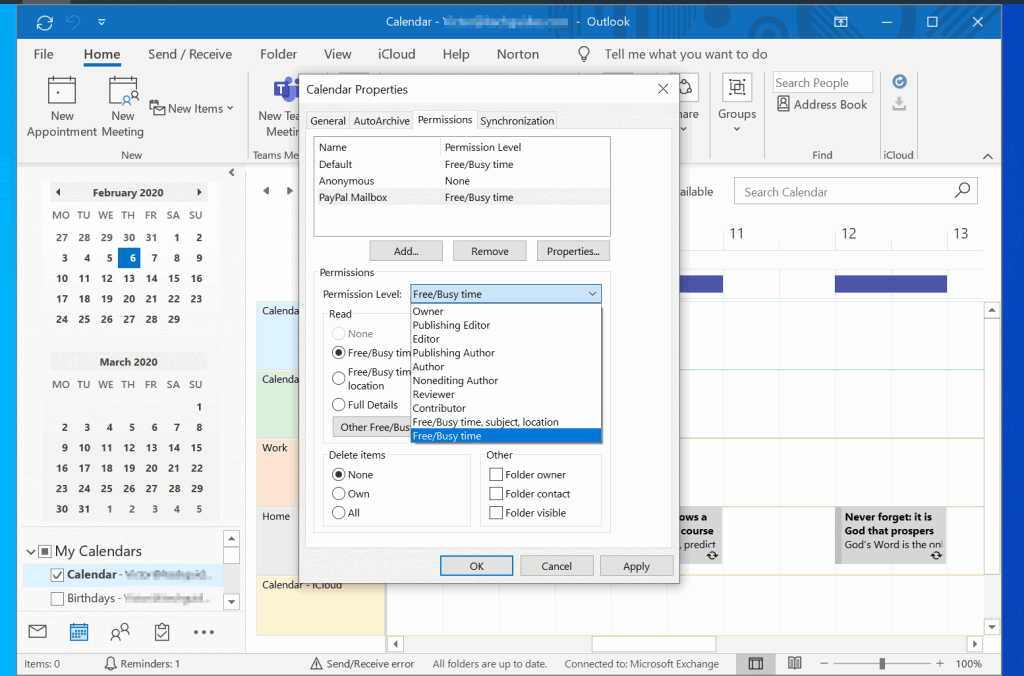The width and height of the screenshot is (1024, 676).
Task: Open the Send / Receive ribbon tab
Action: coord(190,54)
